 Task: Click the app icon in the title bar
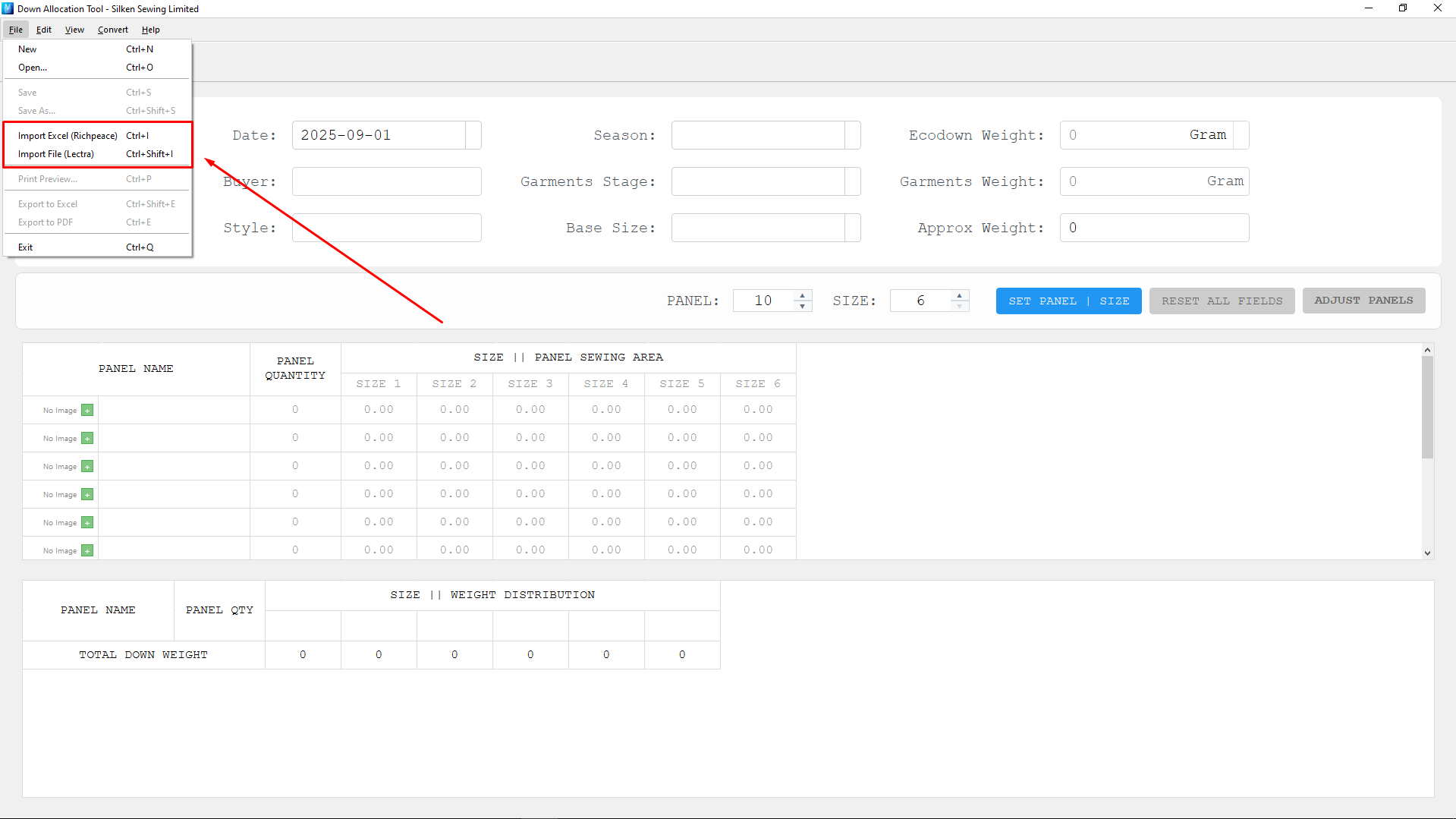(x=8, y=8)
